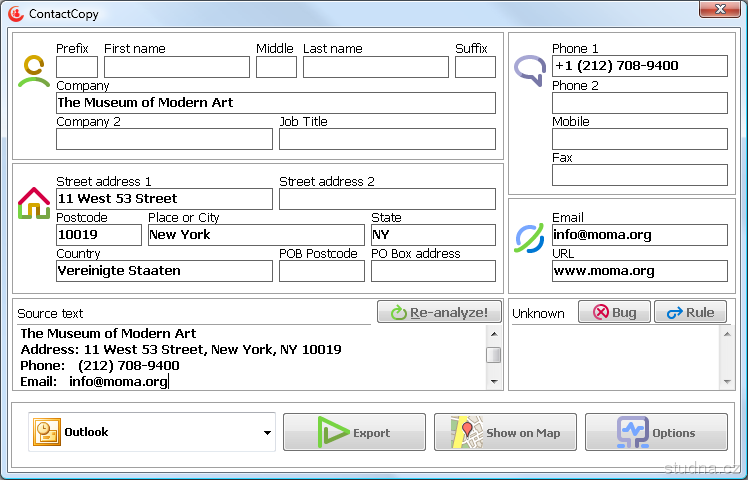Click the empty Phone 2 field
The width and height of the screenshot is (748, 480).
pos(640,103)
